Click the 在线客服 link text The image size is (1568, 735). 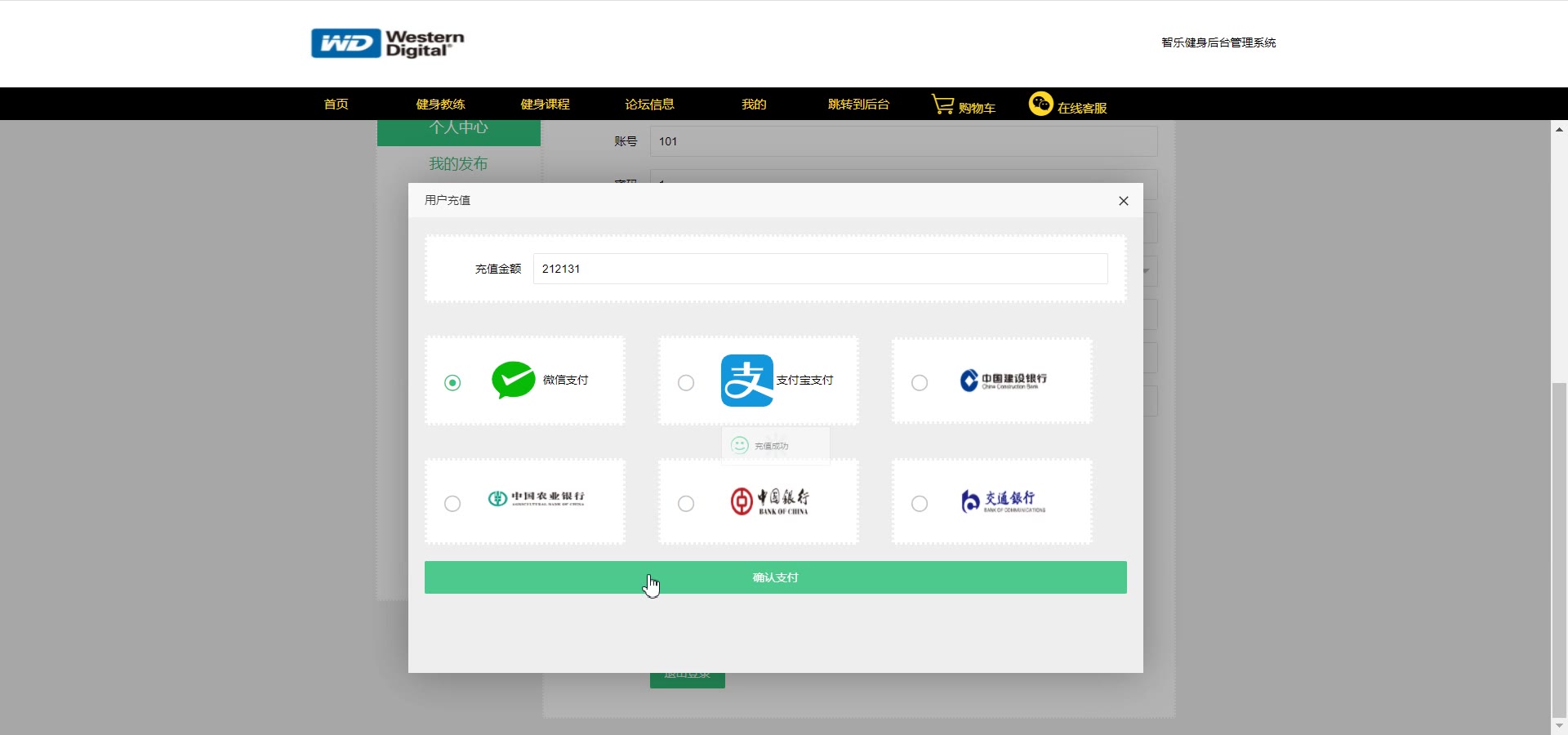(1082, 108)
